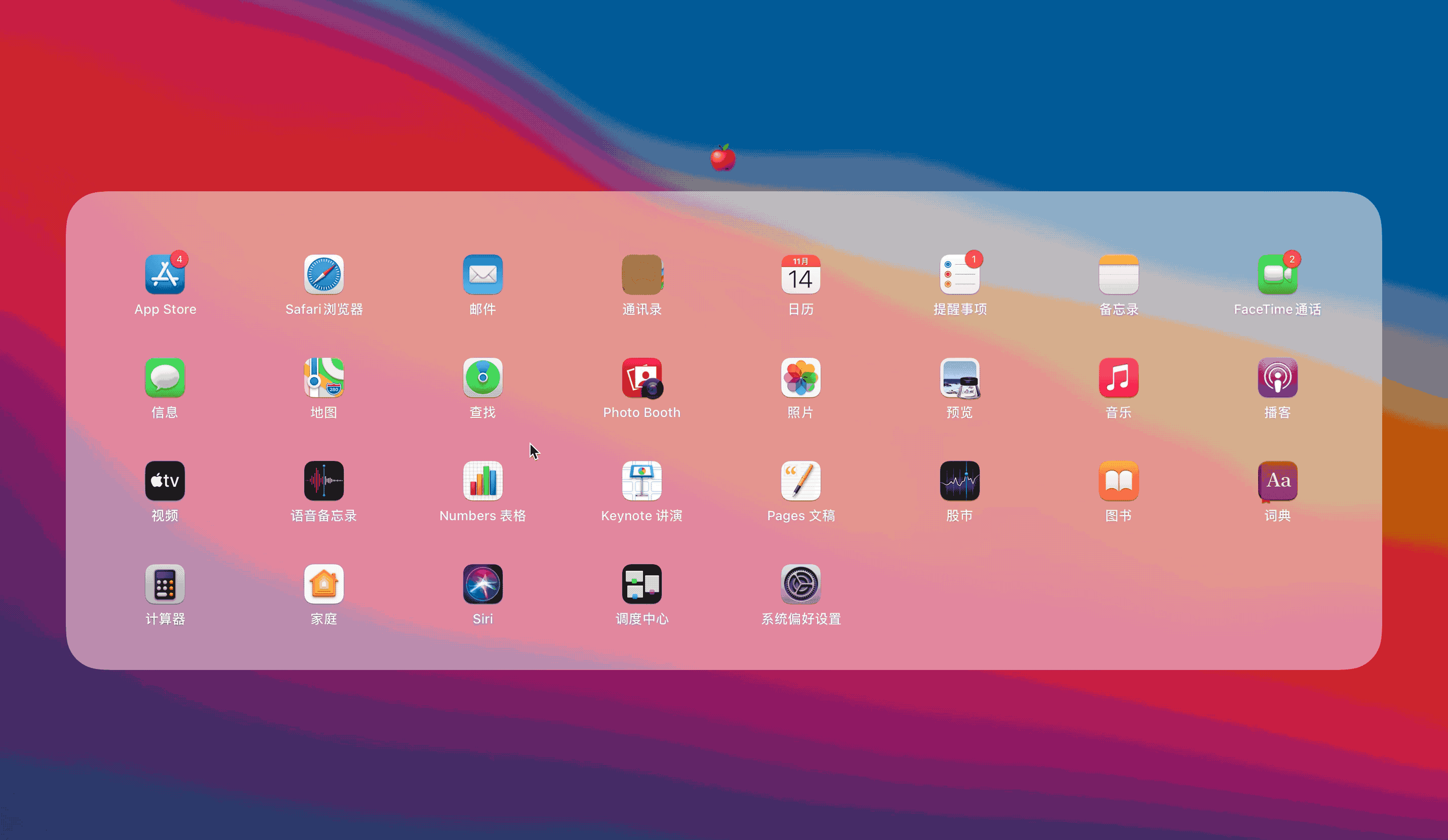Open the 预览 (Preview) app
This screenshot has height=840, width=1448.
959,378
